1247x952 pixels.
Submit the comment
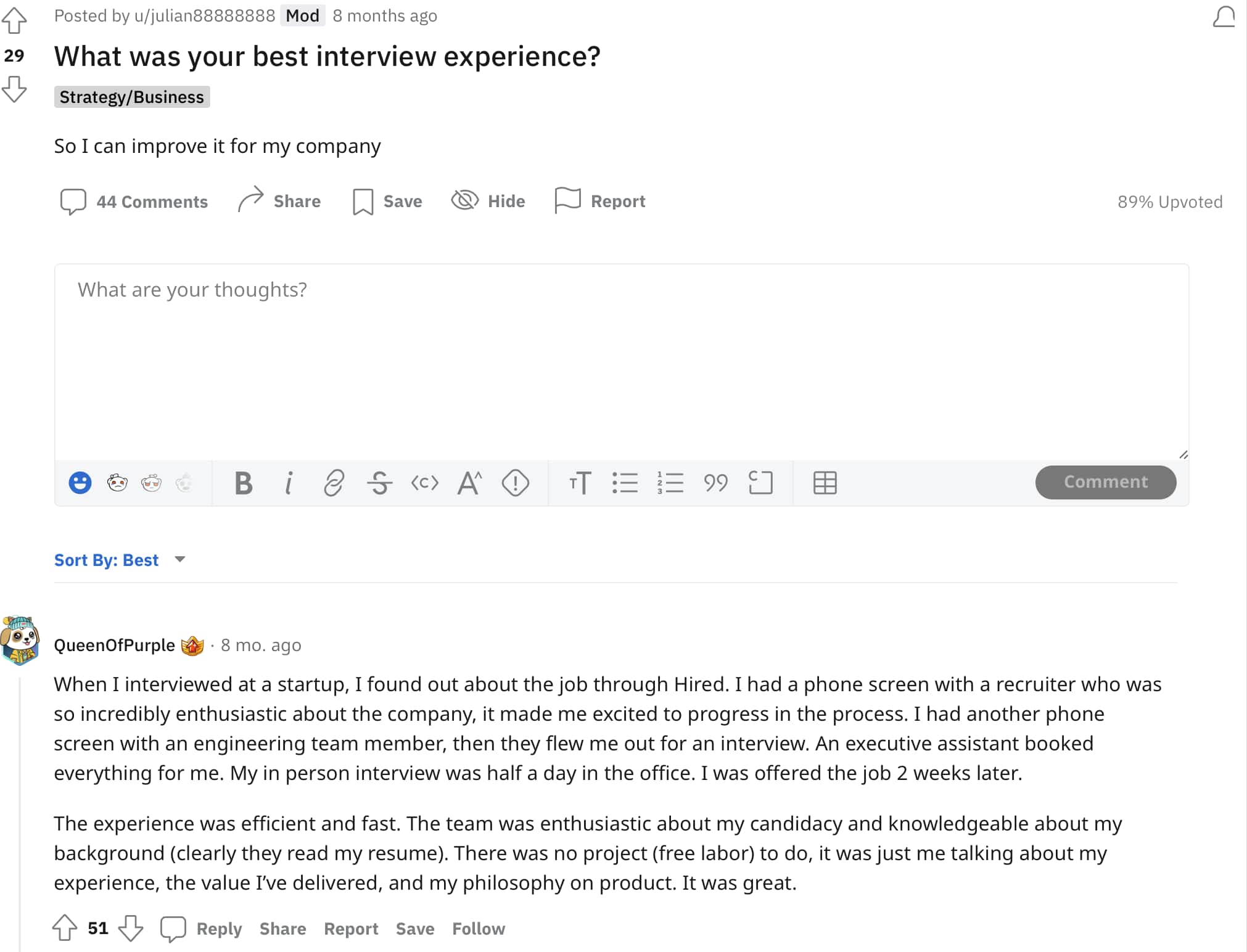1105,482
